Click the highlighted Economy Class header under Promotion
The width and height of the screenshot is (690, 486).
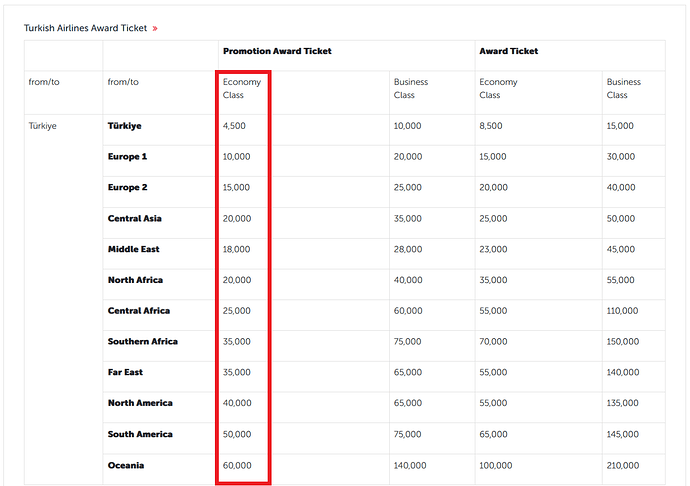(241, 88)
